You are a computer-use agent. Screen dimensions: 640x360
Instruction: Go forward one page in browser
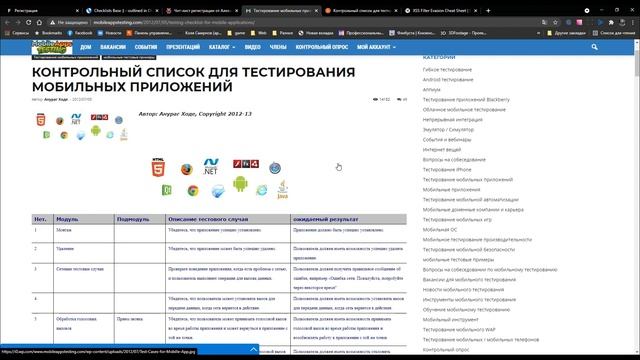[18, 22]
